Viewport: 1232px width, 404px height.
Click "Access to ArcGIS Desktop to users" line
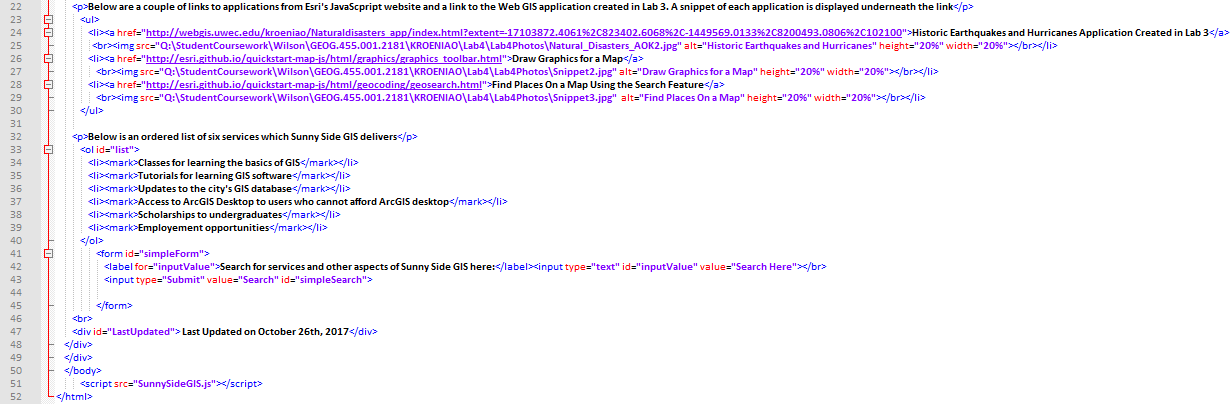[x=295, y=201]
